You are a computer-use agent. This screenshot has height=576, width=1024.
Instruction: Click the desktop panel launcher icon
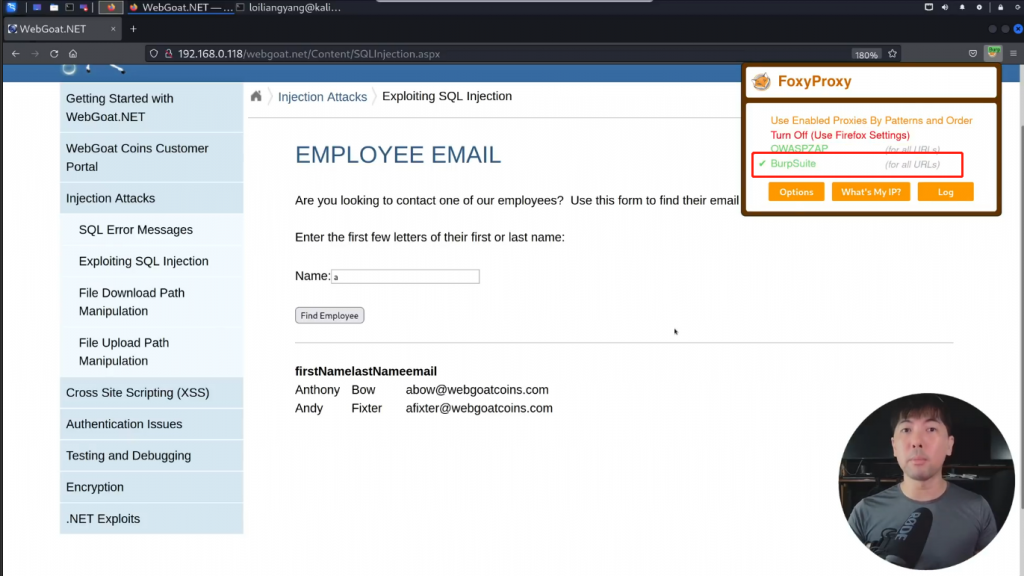pyautogui.click(x=37, y=7)
